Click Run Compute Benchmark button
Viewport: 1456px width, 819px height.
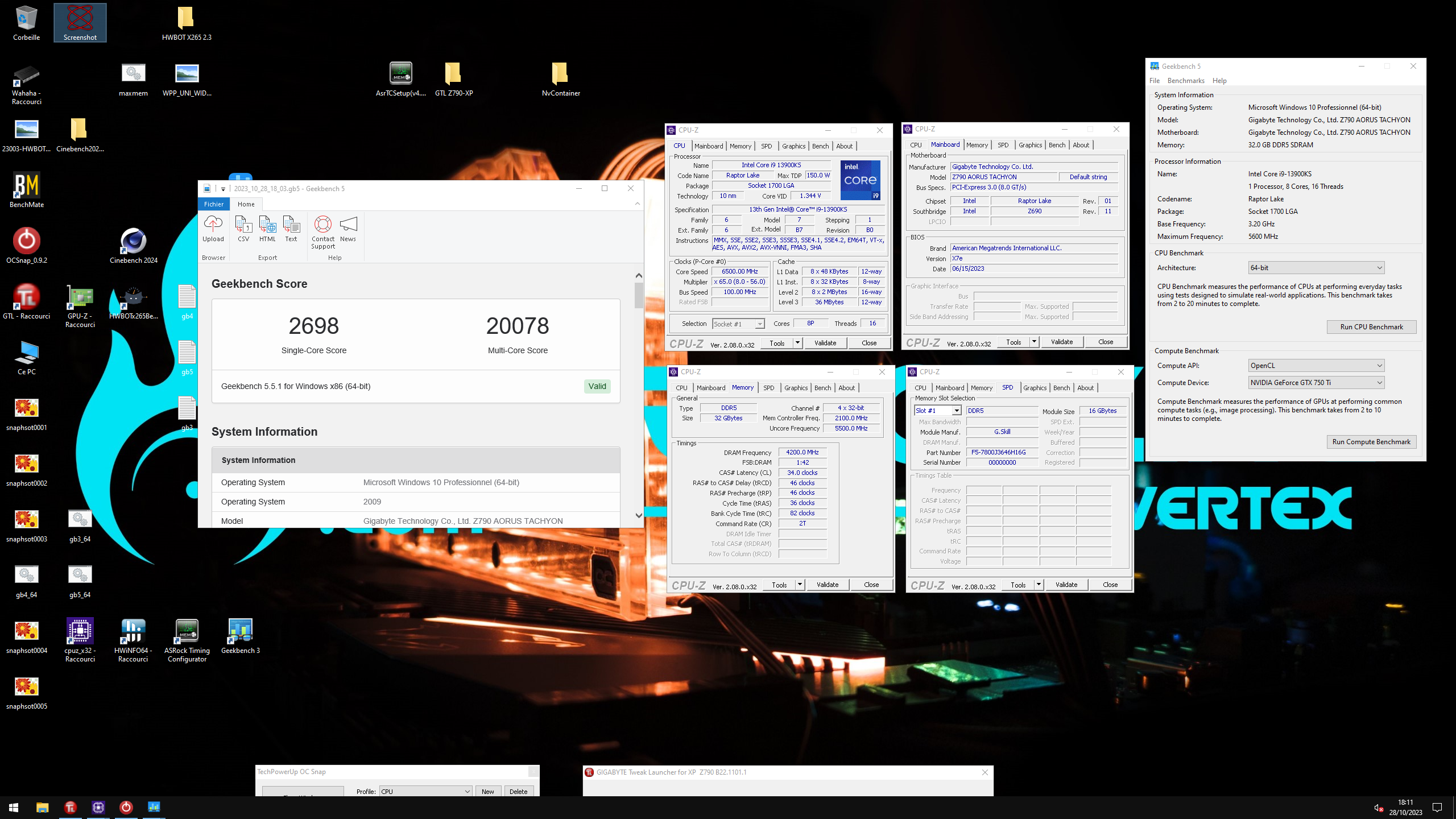[1371, 442]
